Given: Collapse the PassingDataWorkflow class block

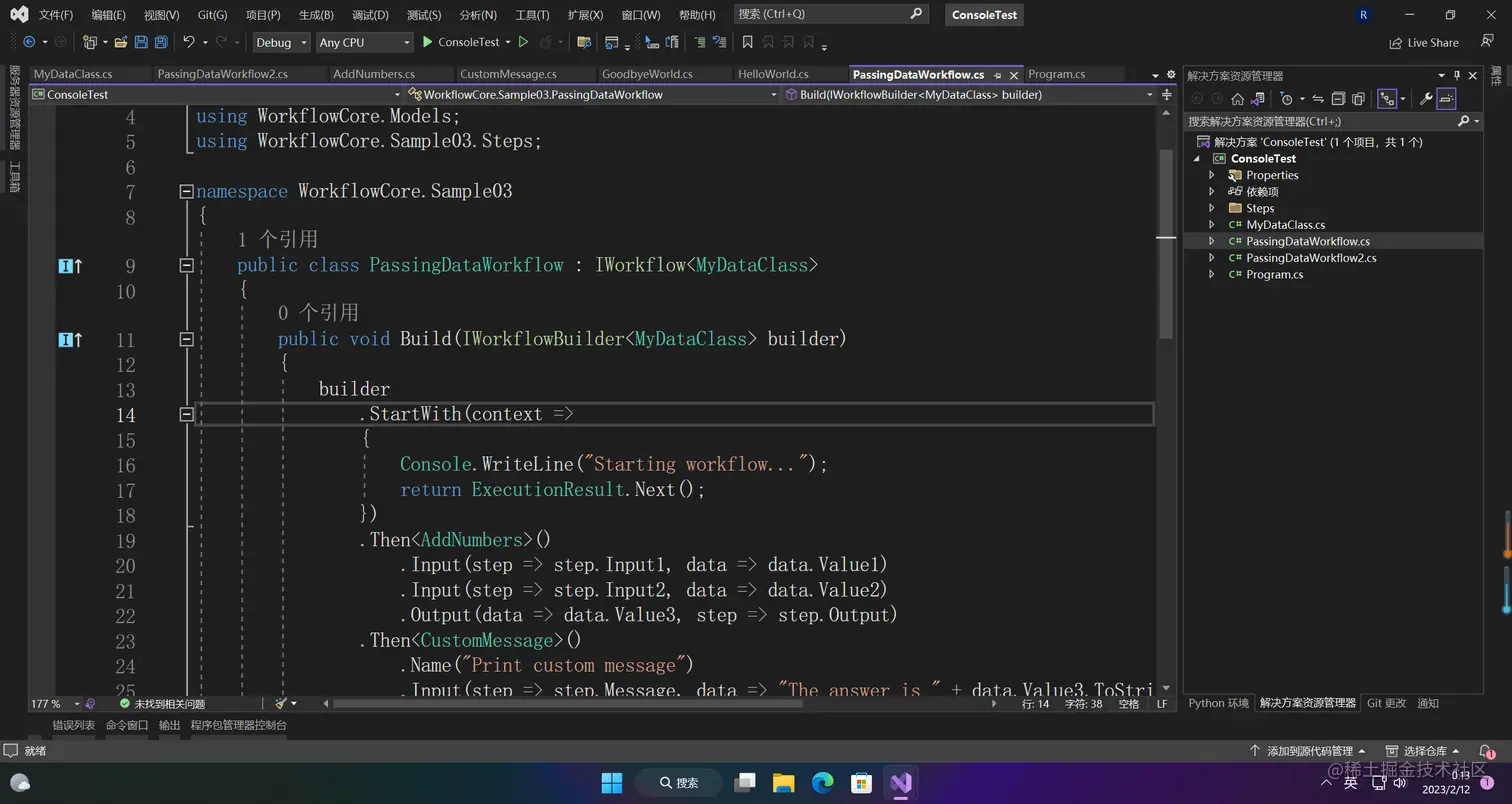Looking at the screenshot, I should coord(186,265).
